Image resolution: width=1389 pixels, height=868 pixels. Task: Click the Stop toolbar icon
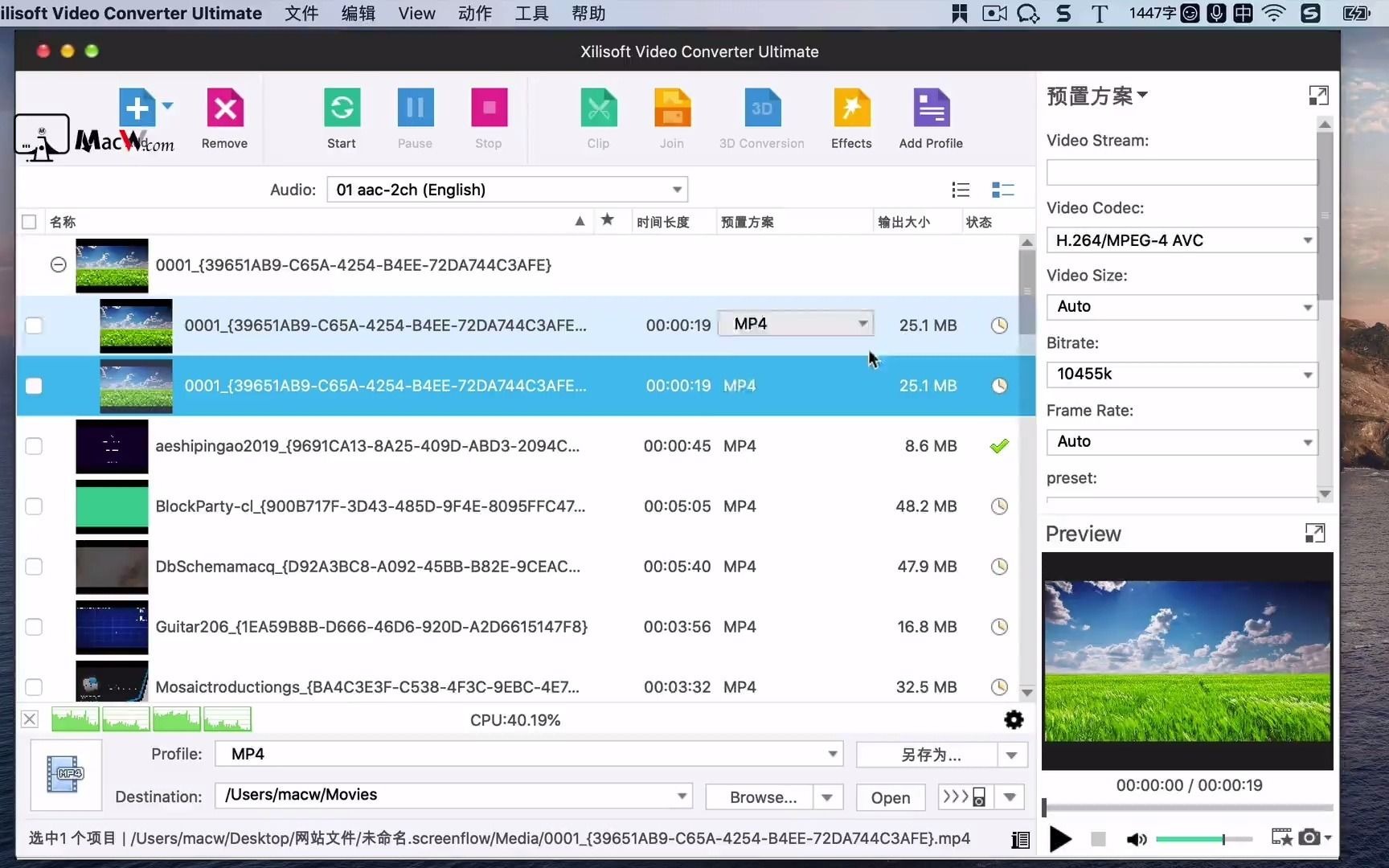[489, 108]
